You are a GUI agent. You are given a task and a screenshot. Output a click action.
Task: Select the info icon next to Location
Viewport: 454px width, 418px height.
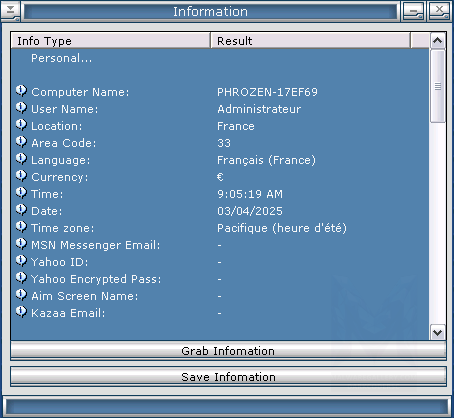pos(21,125)
